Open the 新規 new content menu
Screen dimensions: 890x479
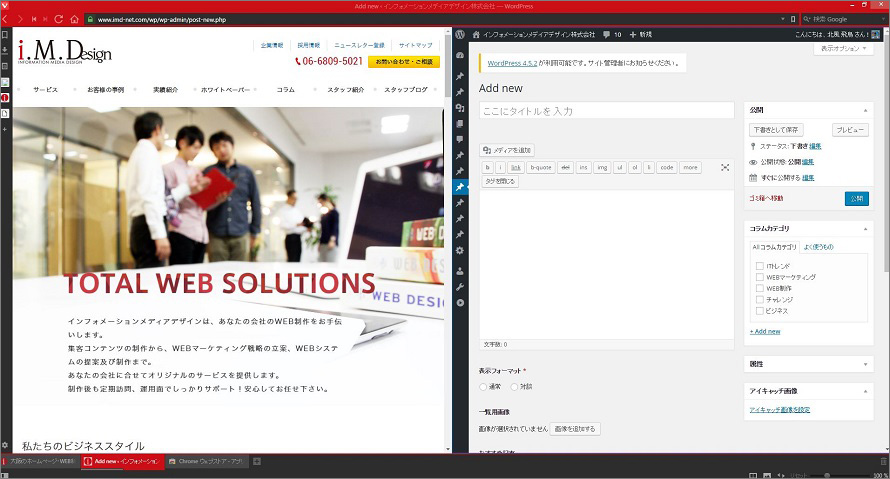(641, 35)
